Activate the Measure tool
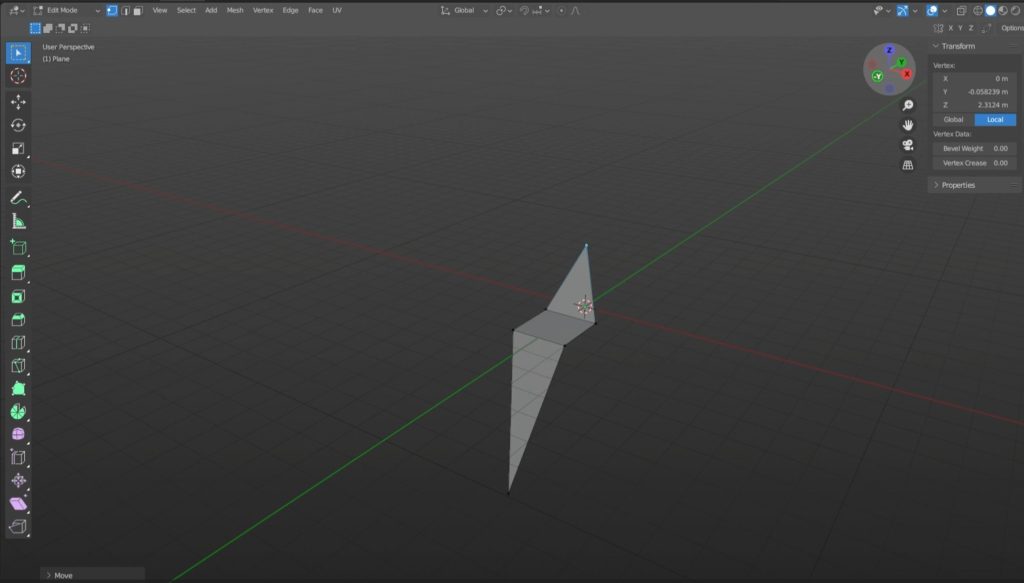 tap(18, 222)
